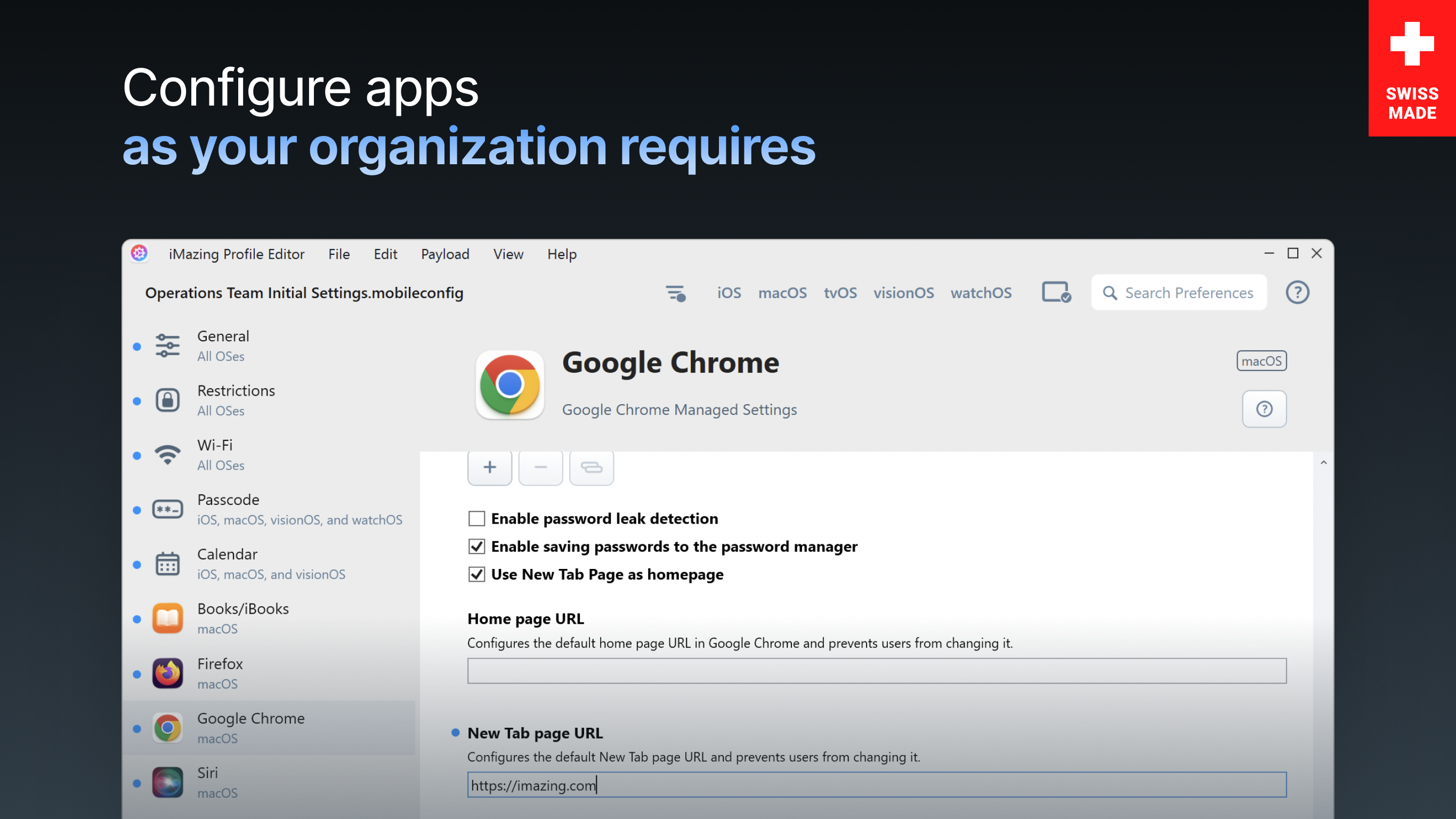This screenshot has width=1456, height=819.
Task: Filter payloads by macOS in toolbar
Action: [x=782, y=293]
